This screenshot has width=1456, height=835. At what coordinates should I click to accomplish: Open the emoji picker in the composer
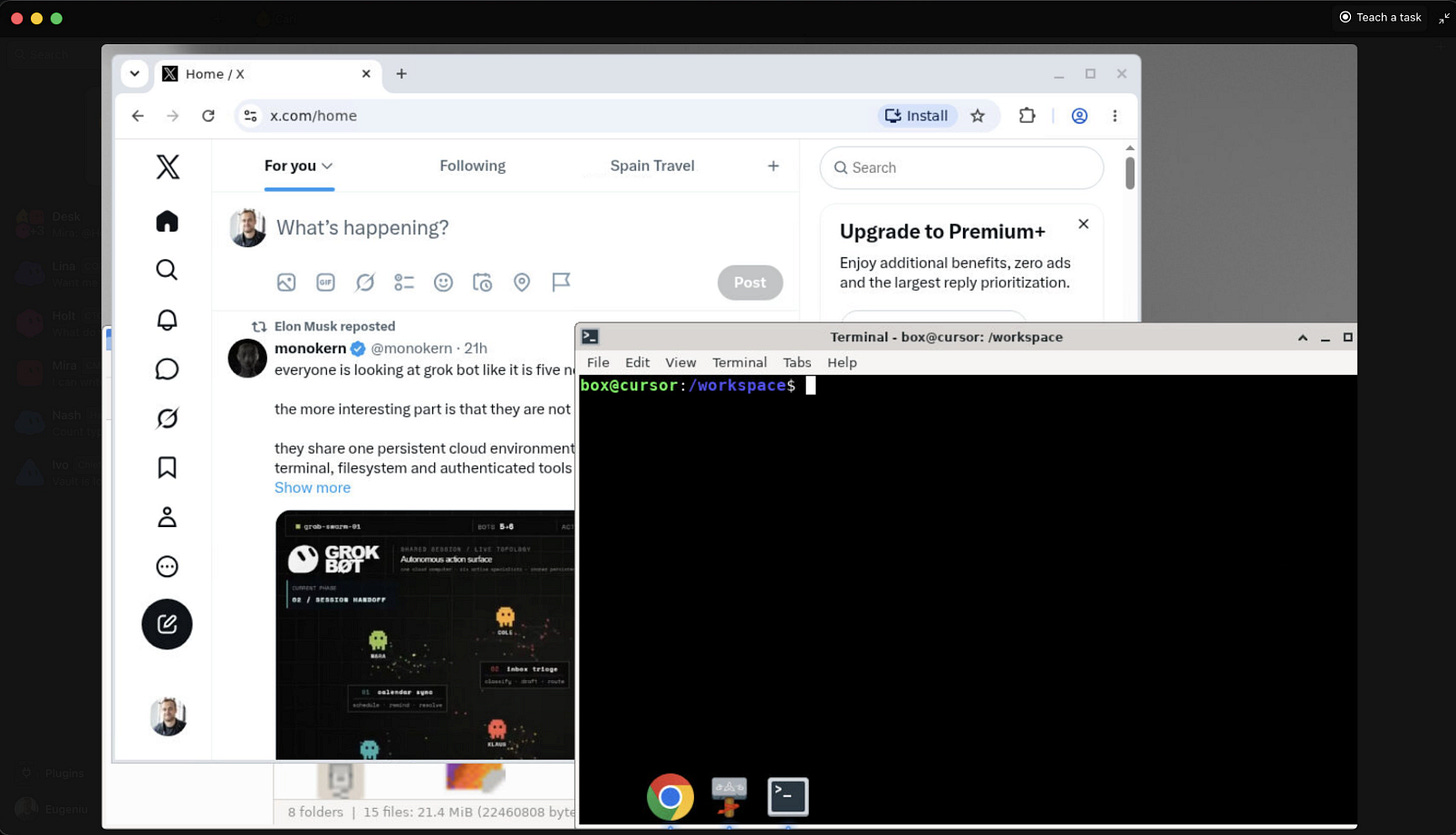point(443,282)
